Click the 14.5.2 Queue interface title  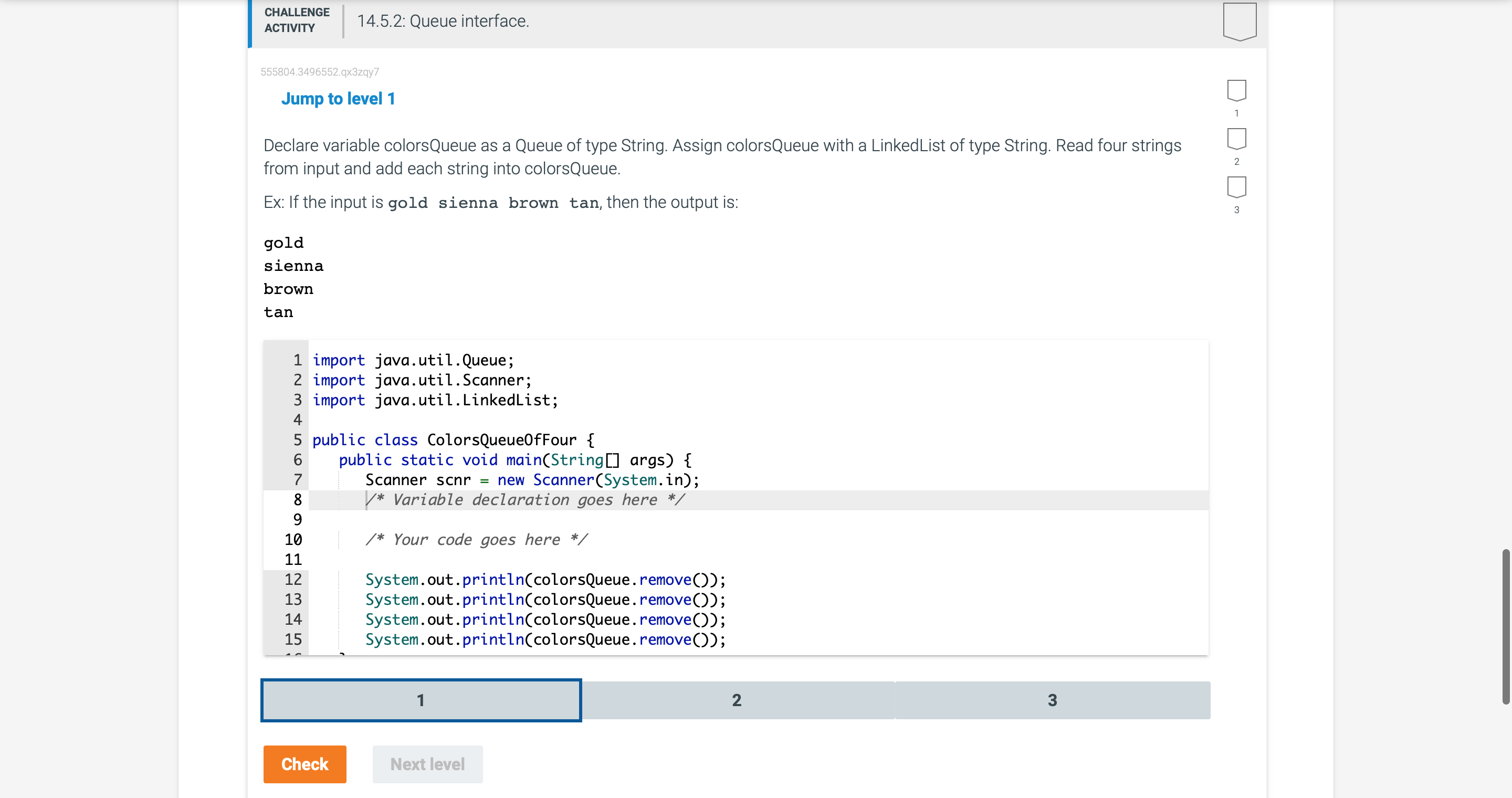pos(443,21)
